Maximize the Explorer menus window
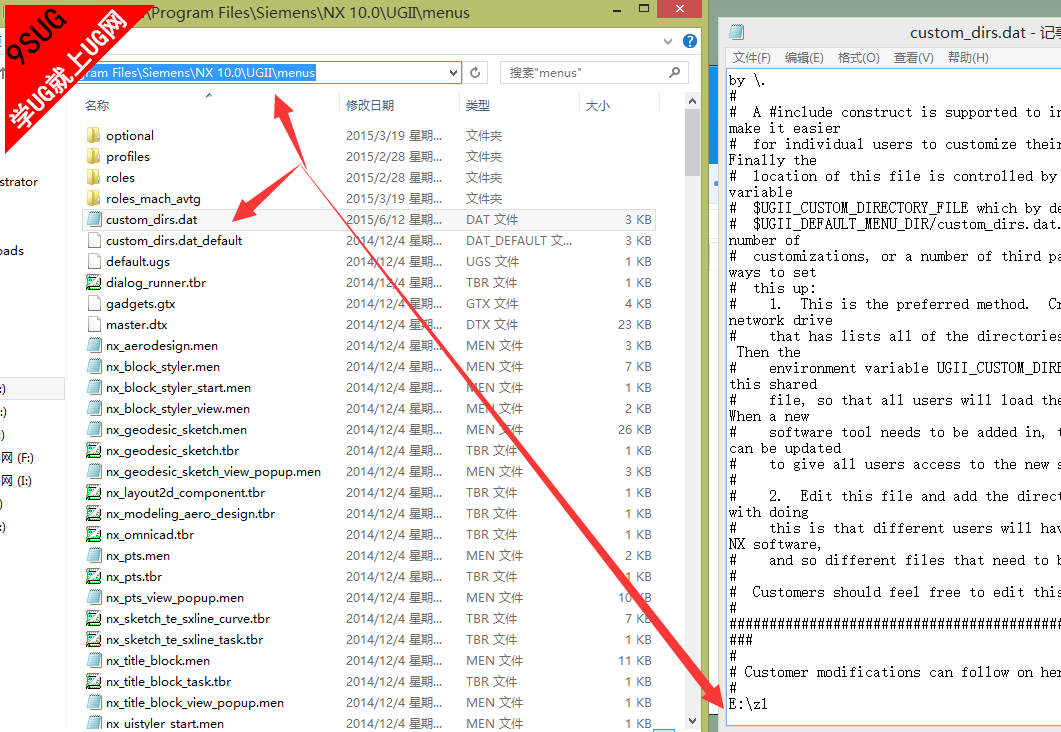 644,9
